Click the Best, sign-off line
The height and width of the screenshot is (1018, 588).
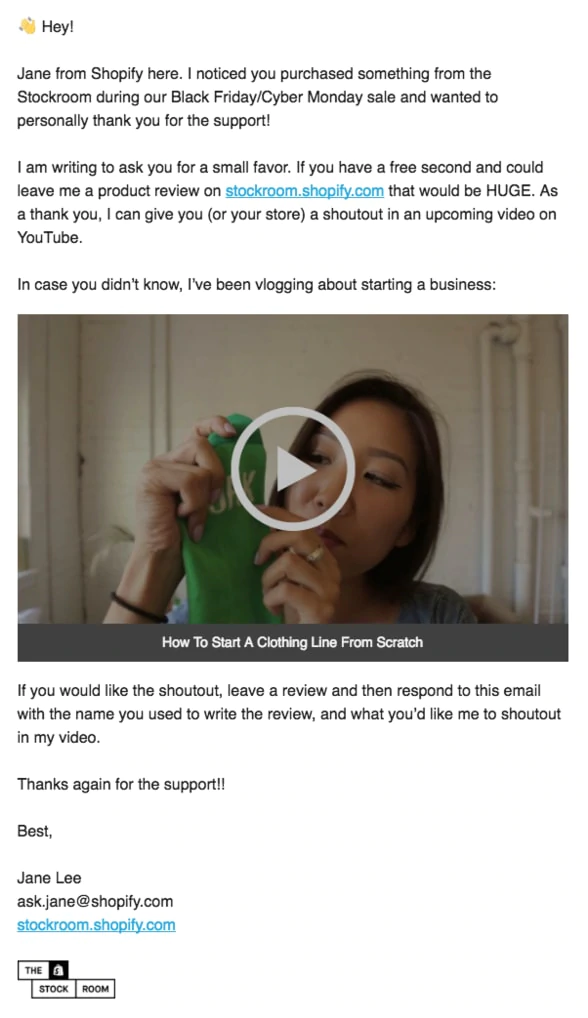[34, 831]
